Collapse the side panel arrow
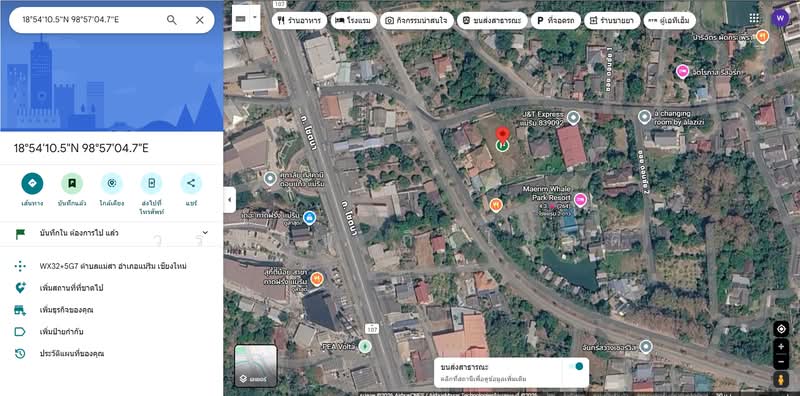This screenshot has width=800, height=396. (x=229, y=200)
